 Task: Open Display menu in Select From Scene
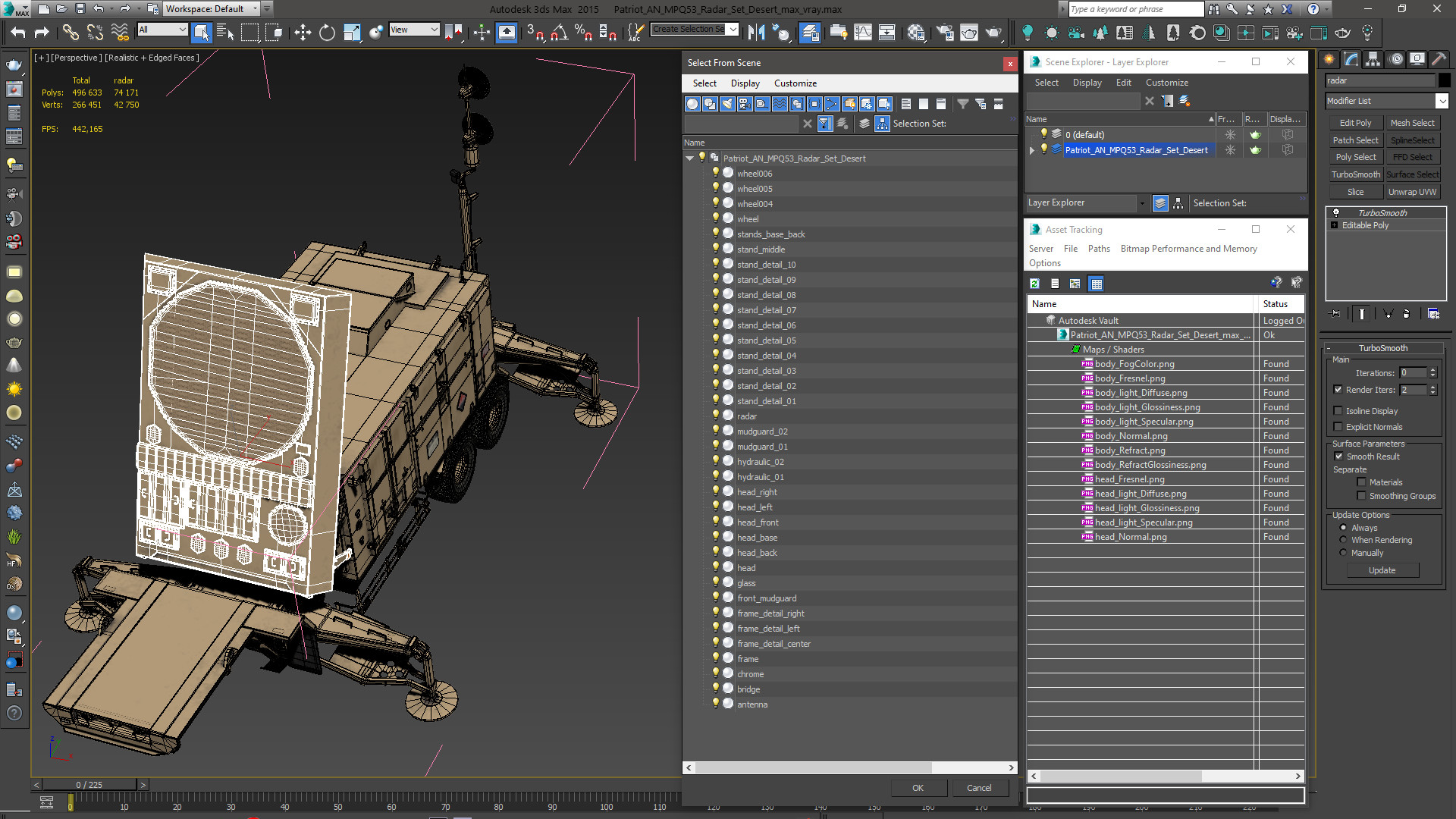[745, 83]
